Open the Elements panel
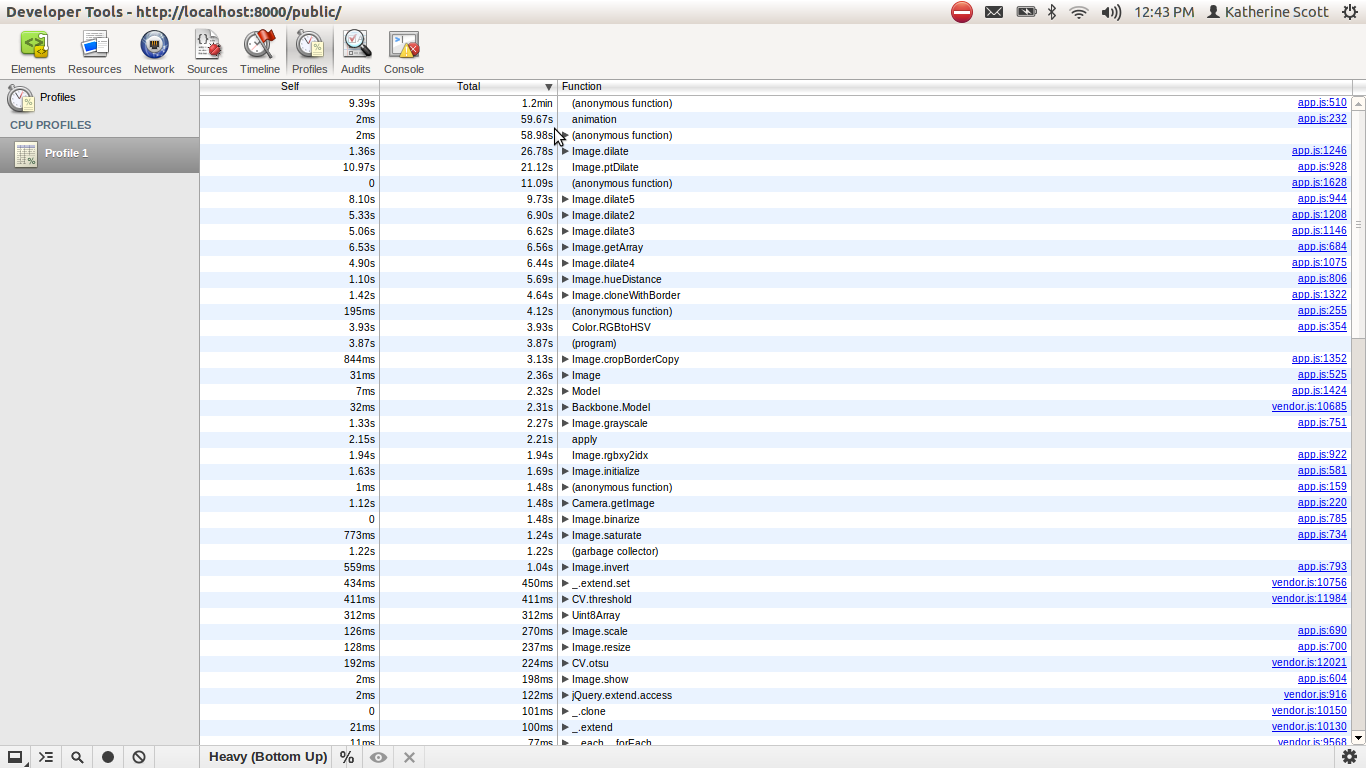Screen dimensions: 1366x768 [33, 50]
